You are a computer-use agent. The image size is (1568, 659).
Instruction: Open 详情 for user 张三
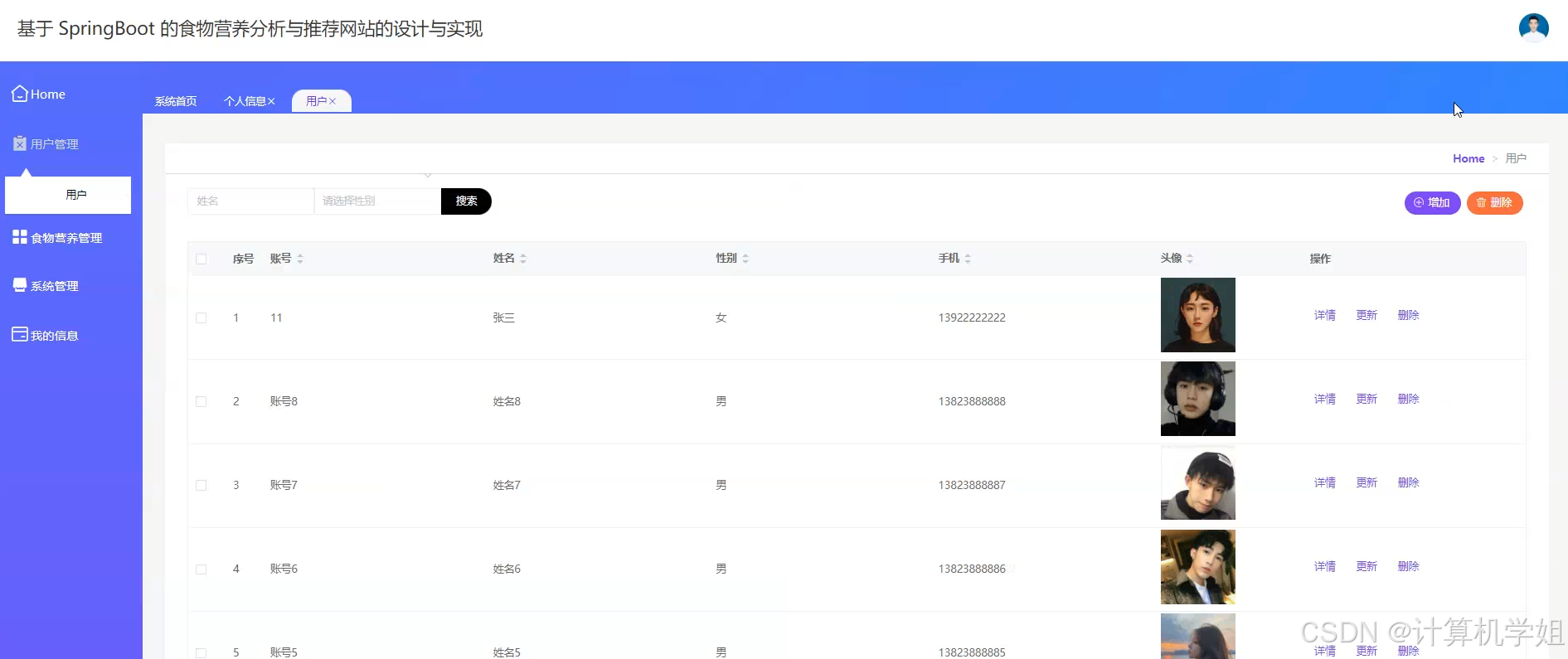(x=1325, y=315)
